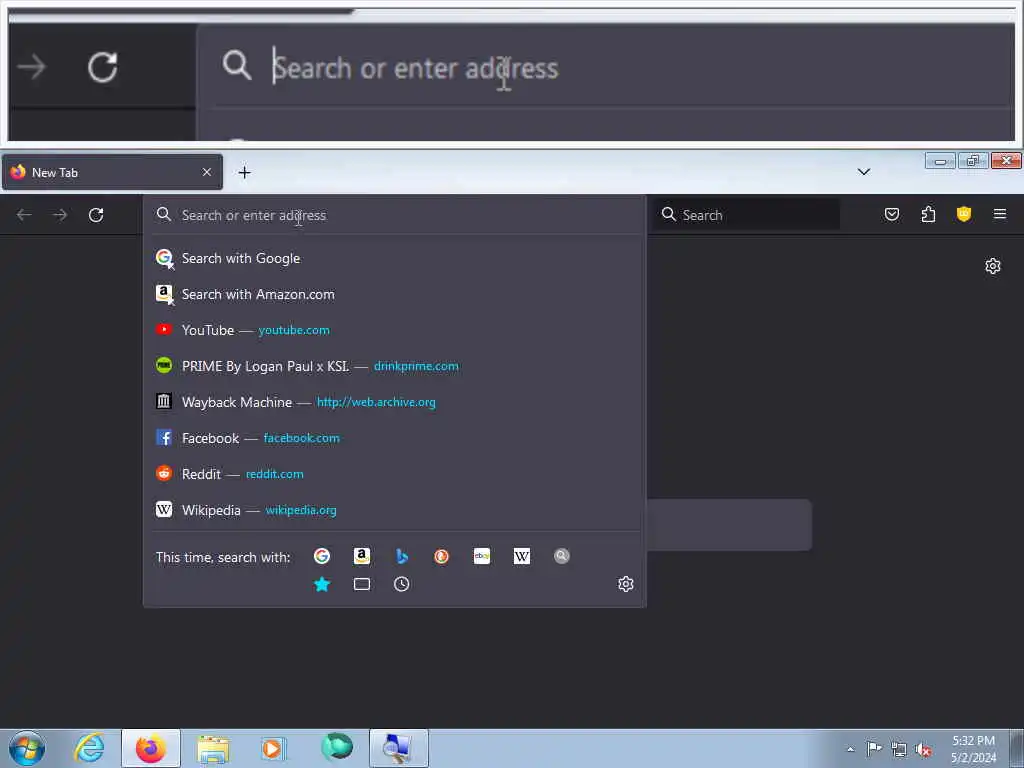Open the Wikipedia wikipedia.org suggestion
Viewport: 1024px width, 768px height.
point(394,510)
